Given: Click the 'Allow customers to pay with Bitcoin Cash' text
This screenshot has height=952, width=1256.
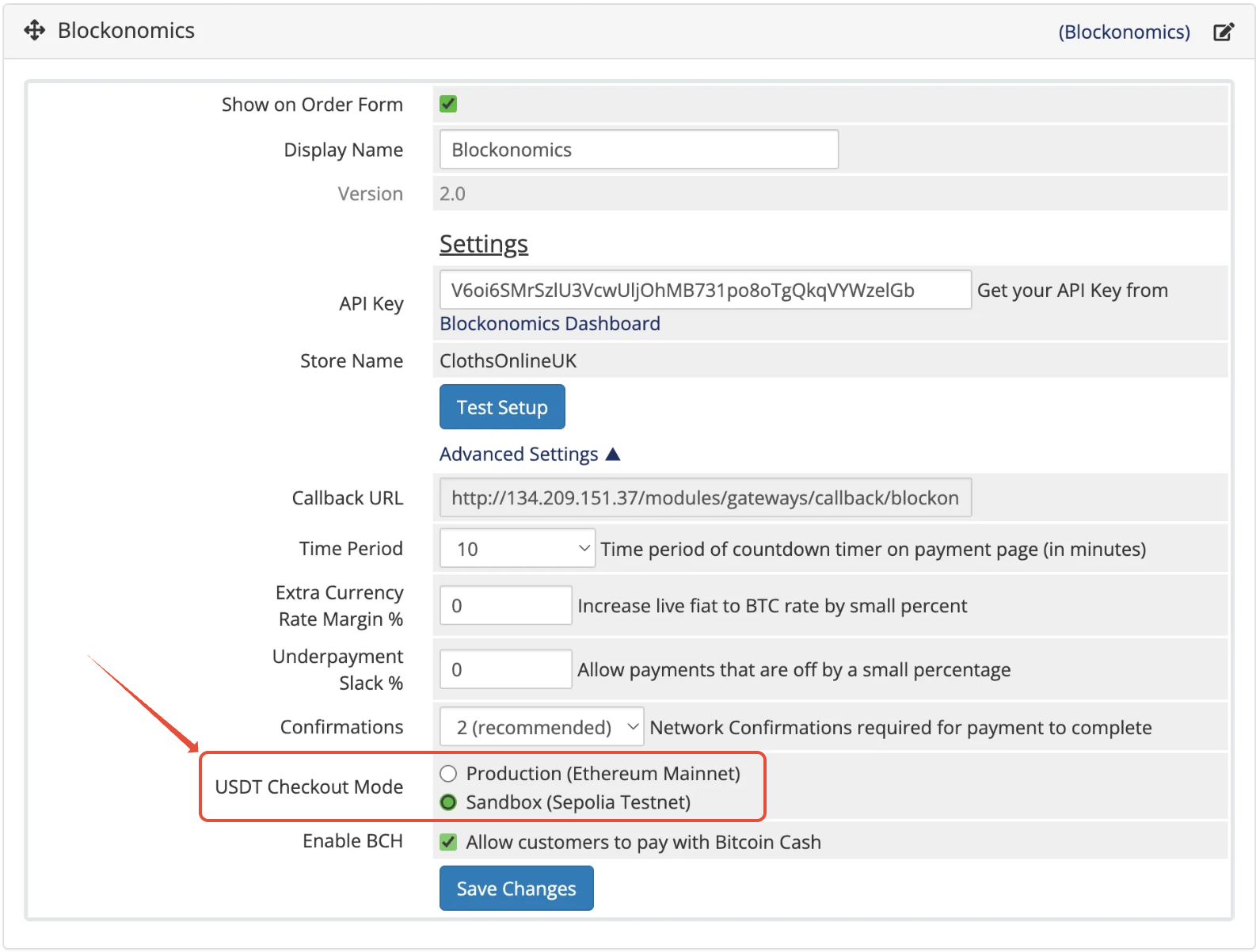Looking at the screenshot, I should pos(643,842).
